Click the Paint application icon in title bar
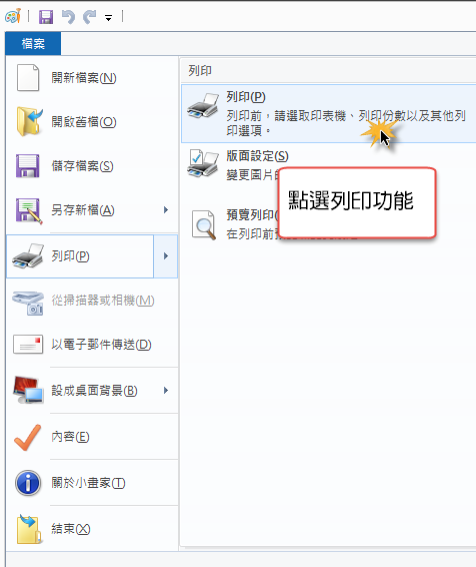This screenshot has height=567, width=476. tap(13, 16)
